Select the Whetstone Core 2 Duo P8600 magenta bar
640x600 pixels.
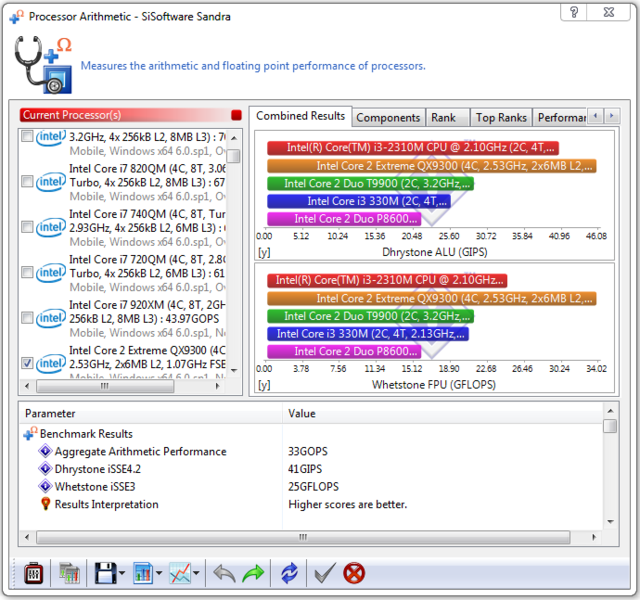tap(344, 351)
